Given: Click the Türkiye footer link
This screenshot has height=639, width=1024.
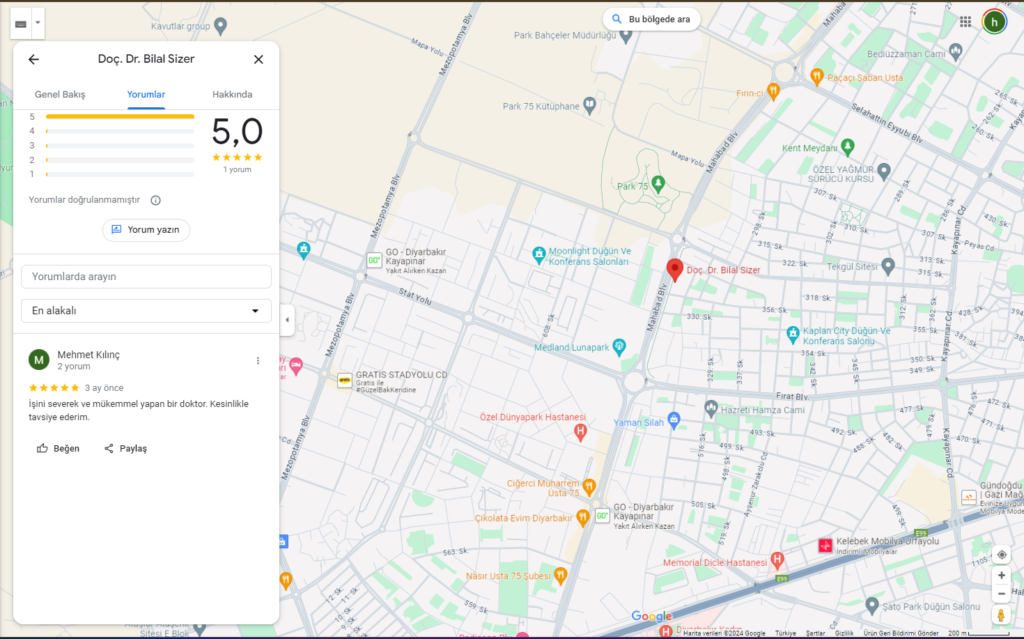Looking at the screenshot, I should tap(786, 633).
